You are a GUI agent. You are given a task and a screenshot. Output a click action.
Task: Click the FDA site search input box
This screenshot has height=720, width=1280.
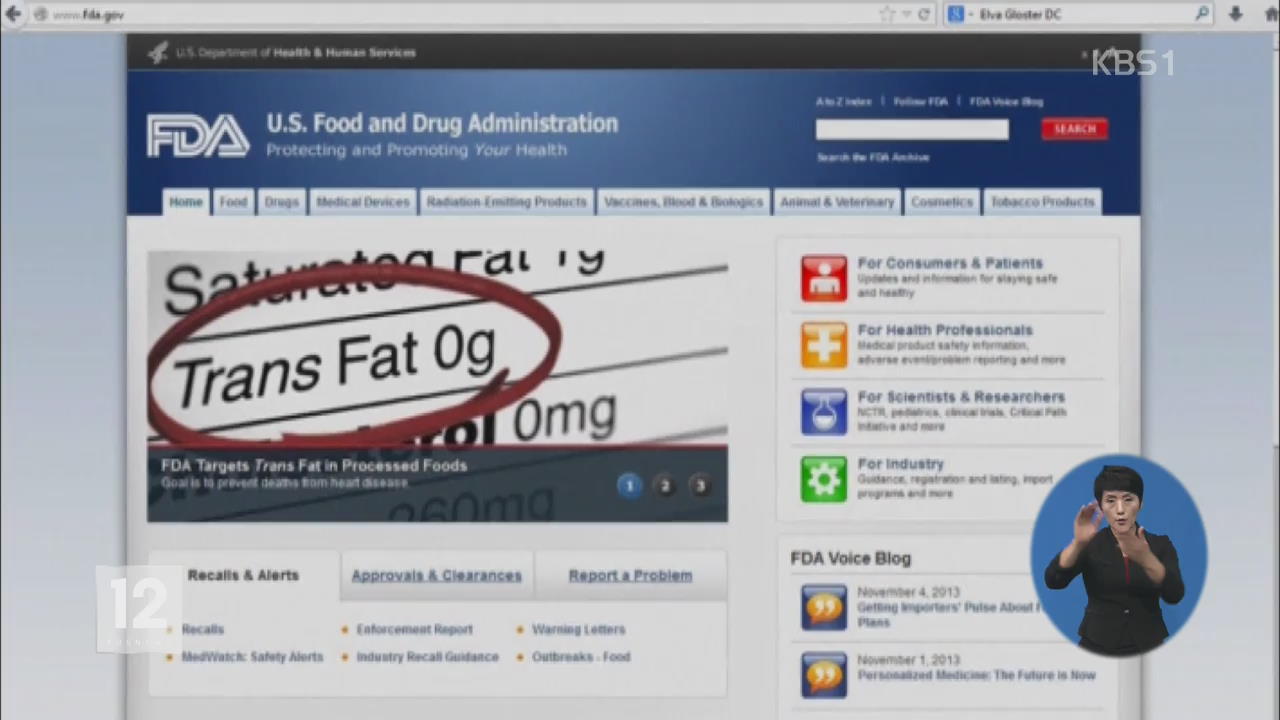tap(912, 129)
